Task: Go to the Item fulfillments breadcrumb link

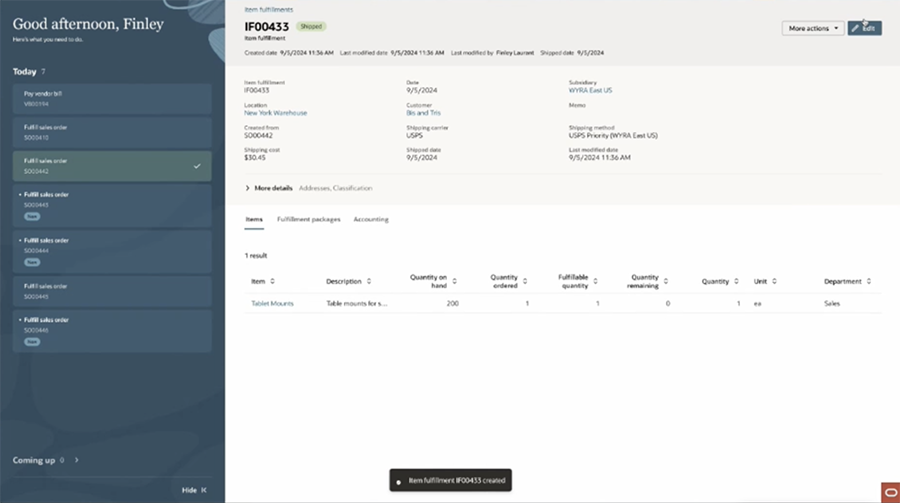Action: point(269,9)
